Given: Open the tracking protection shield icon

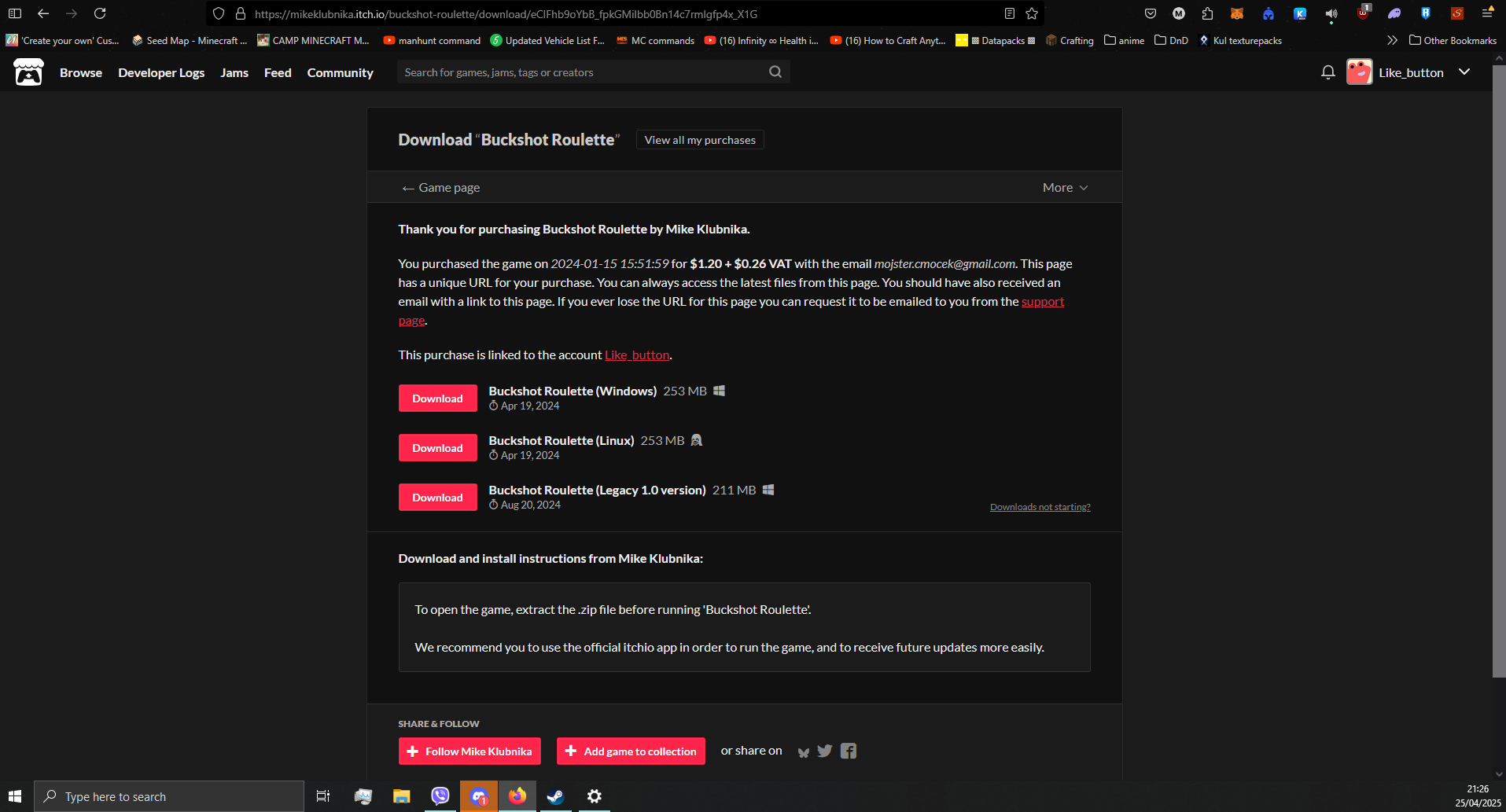Looking at the screenshot, I should (219, 13).
